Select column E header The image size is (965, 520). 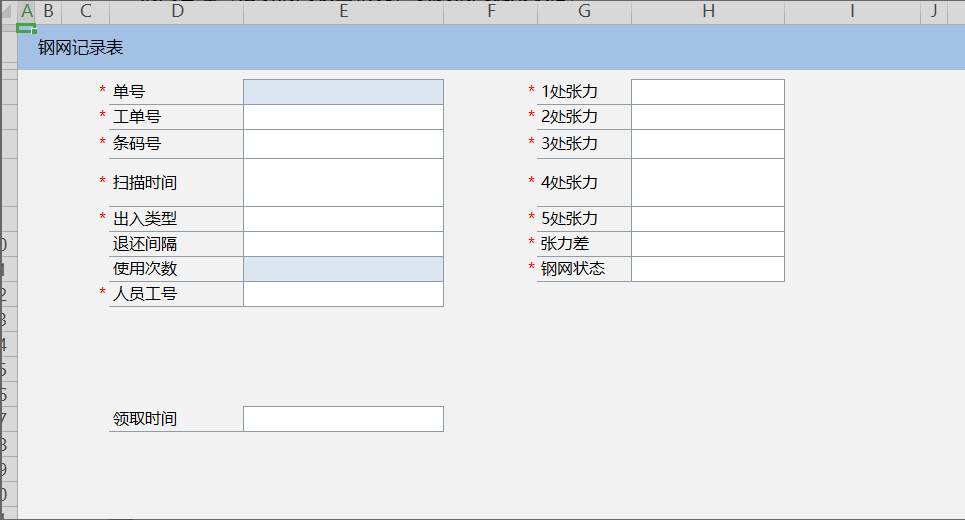tap(343, 12)
